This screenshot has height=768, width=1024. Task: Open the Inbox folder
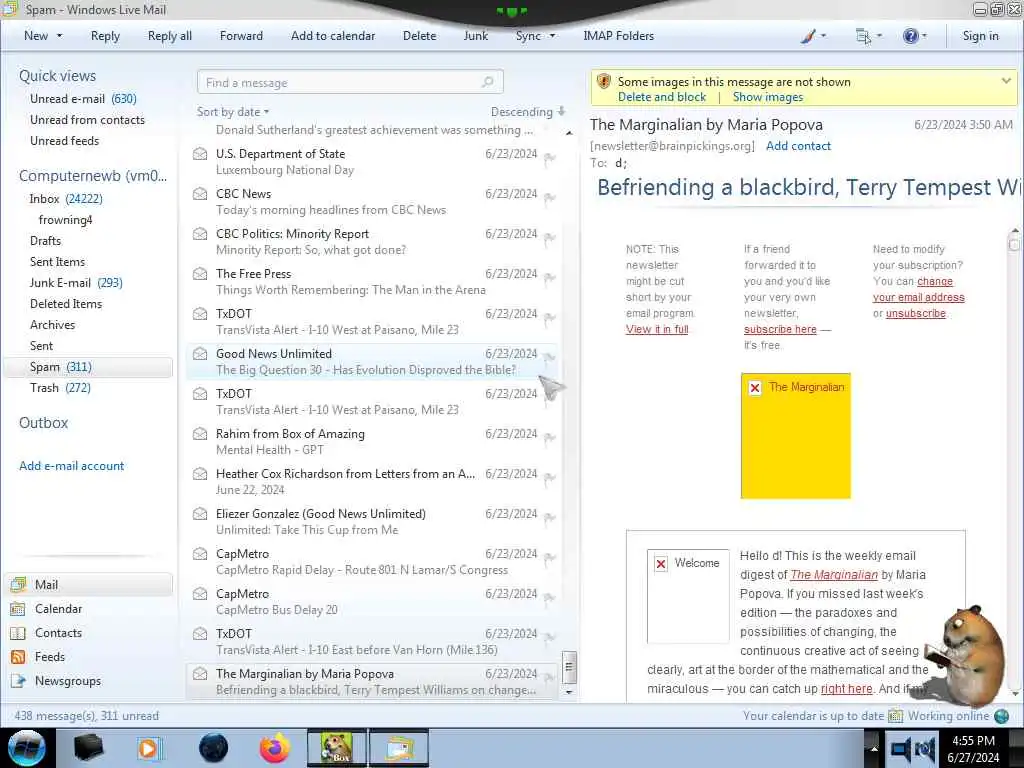click(x=66, y=199)
